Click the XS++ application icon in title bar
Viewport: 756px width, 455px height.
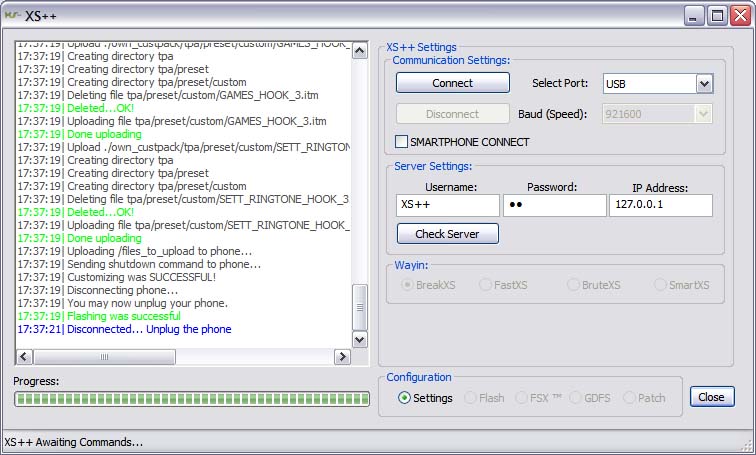13,15
